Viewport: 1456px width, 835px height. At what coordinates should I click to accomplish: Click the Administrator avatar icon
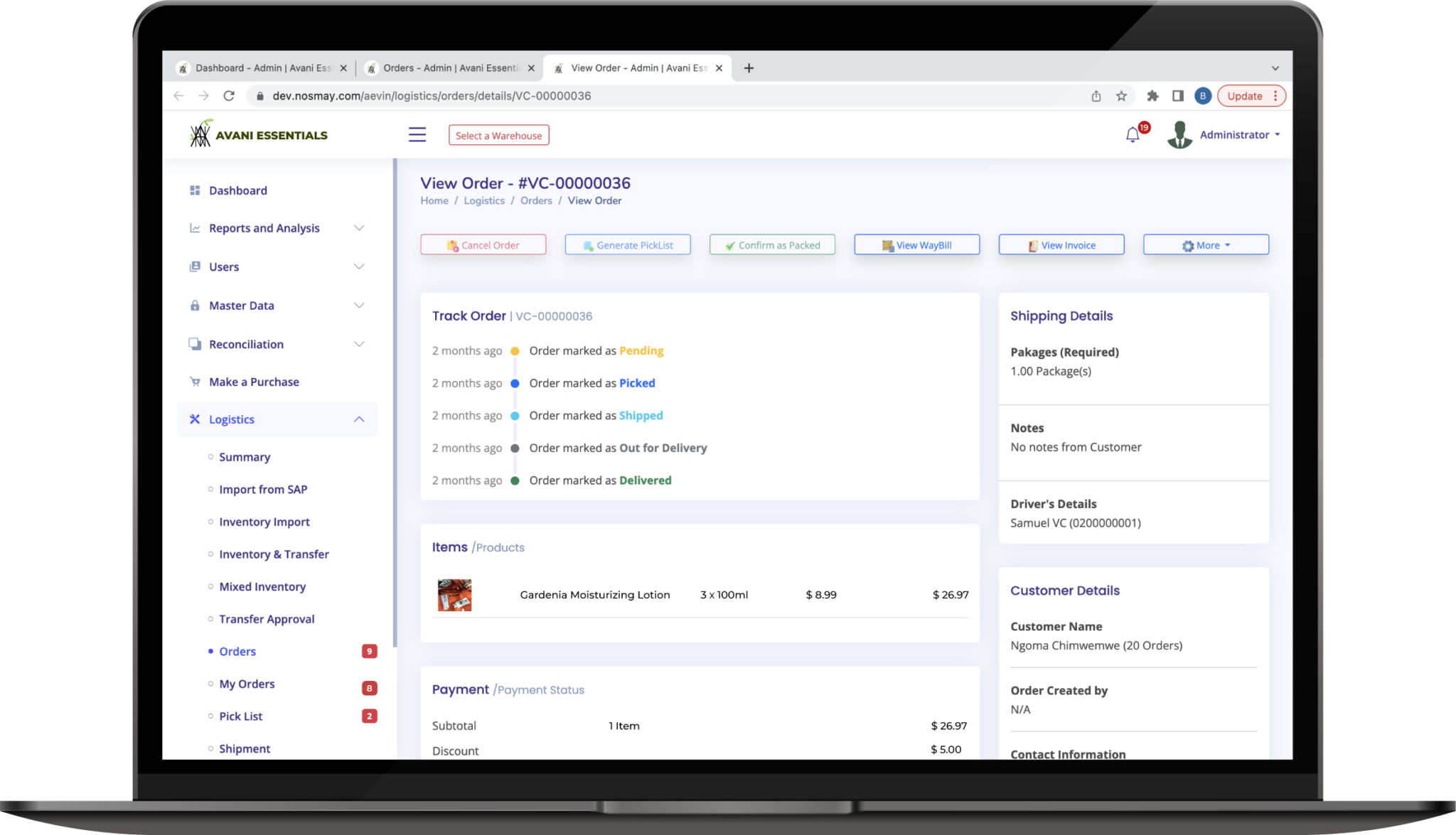1179,134
